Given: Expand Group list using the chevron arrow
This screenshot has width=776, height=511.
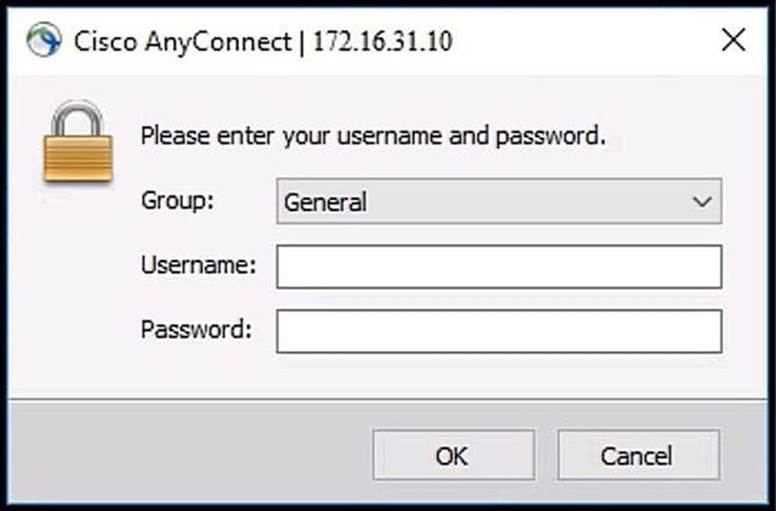Looking at the screenshot, I should click(701, 202).
